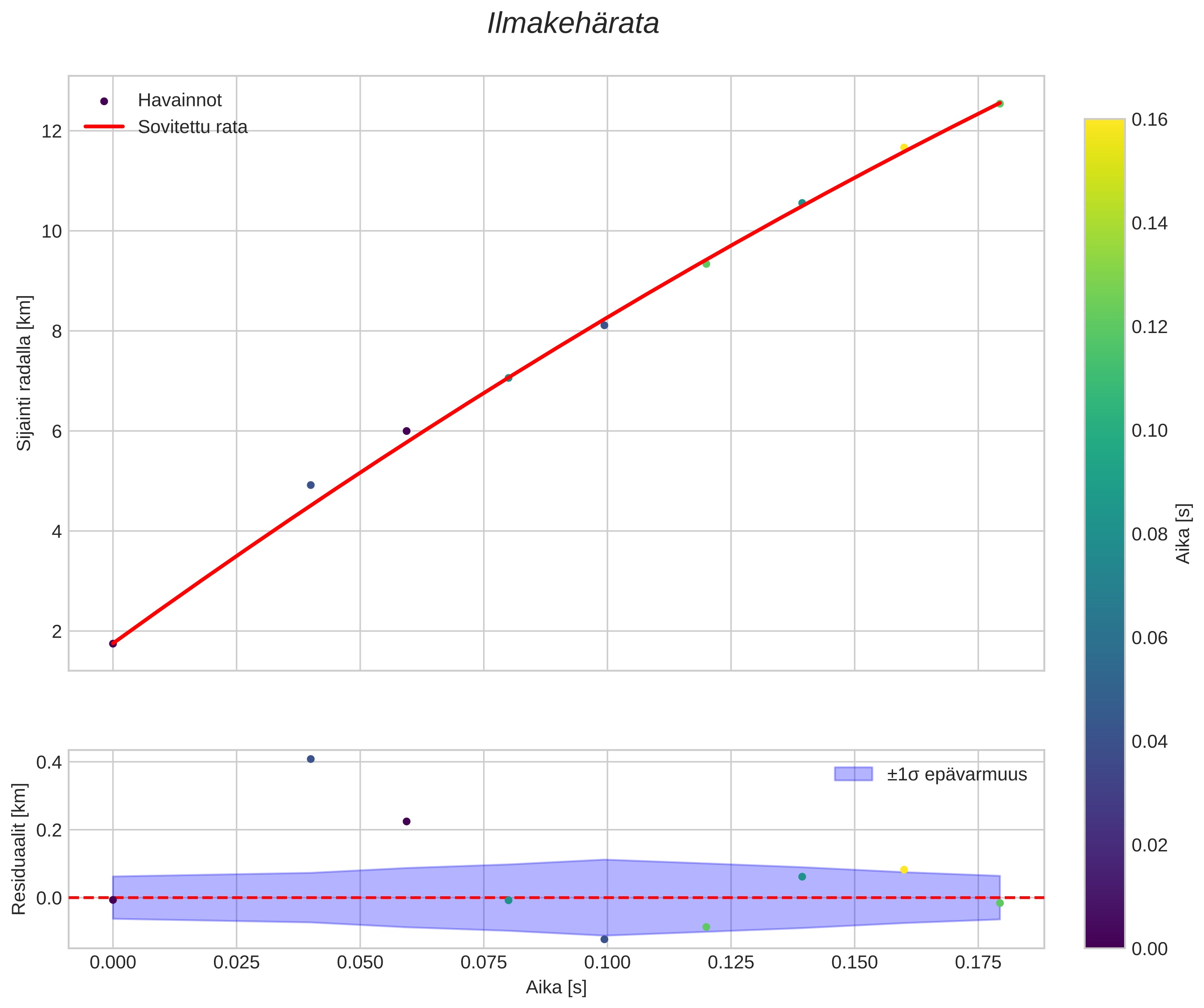1204x1008 pixels.
Task: Click the 0.08 colorbar tick label
Action: tap(1149, 535)
